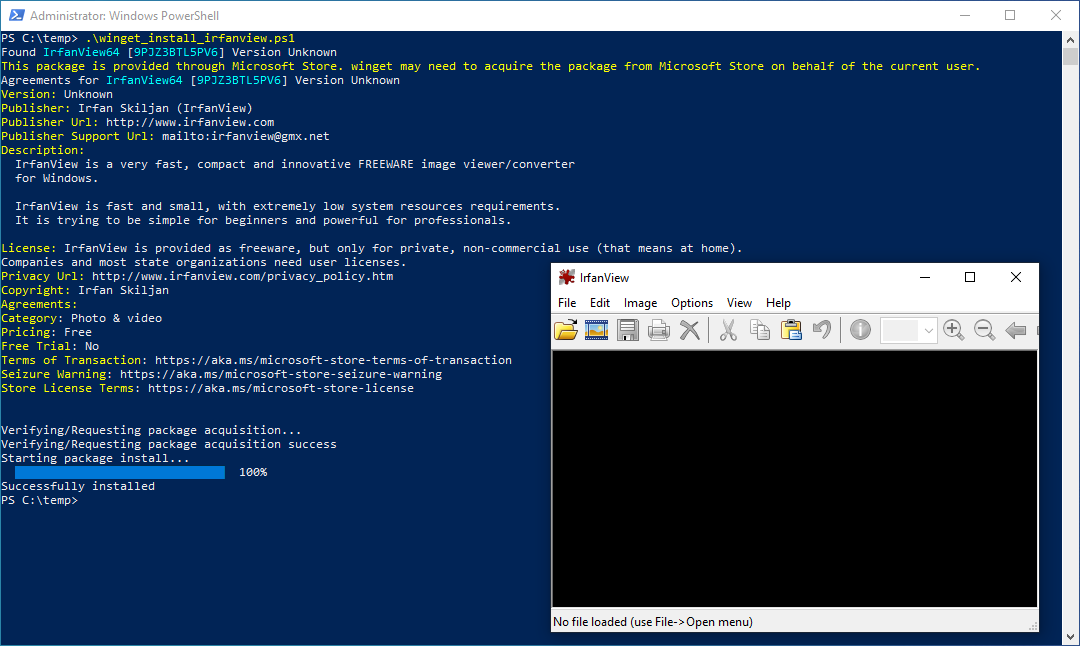The image size is (1080, 646).
Task: Click the 'No file loaded' status bar text
Action: click(652, 622)
